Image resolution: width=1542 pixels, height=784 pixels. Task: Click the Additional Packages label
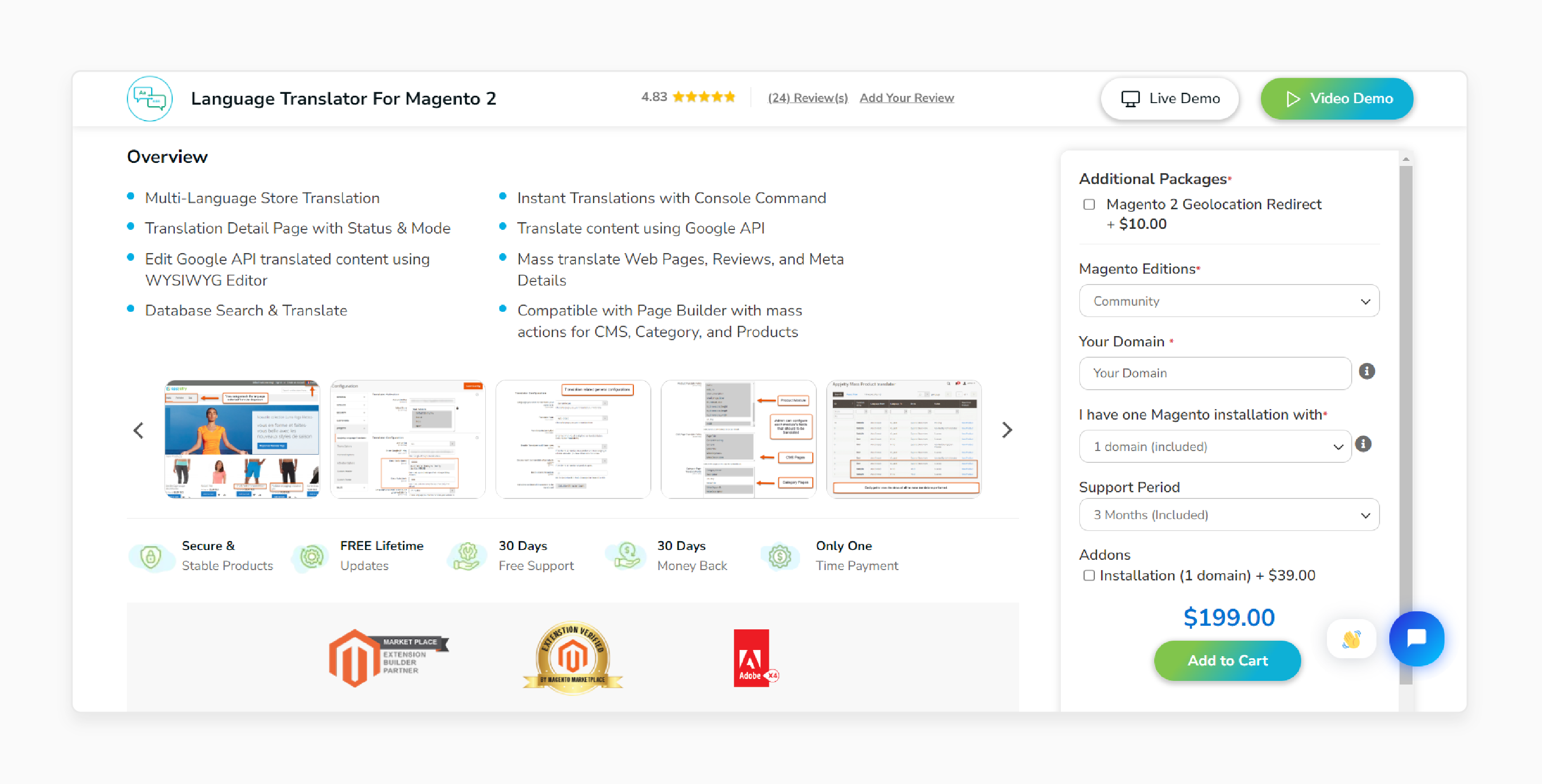pos(1152,179)
